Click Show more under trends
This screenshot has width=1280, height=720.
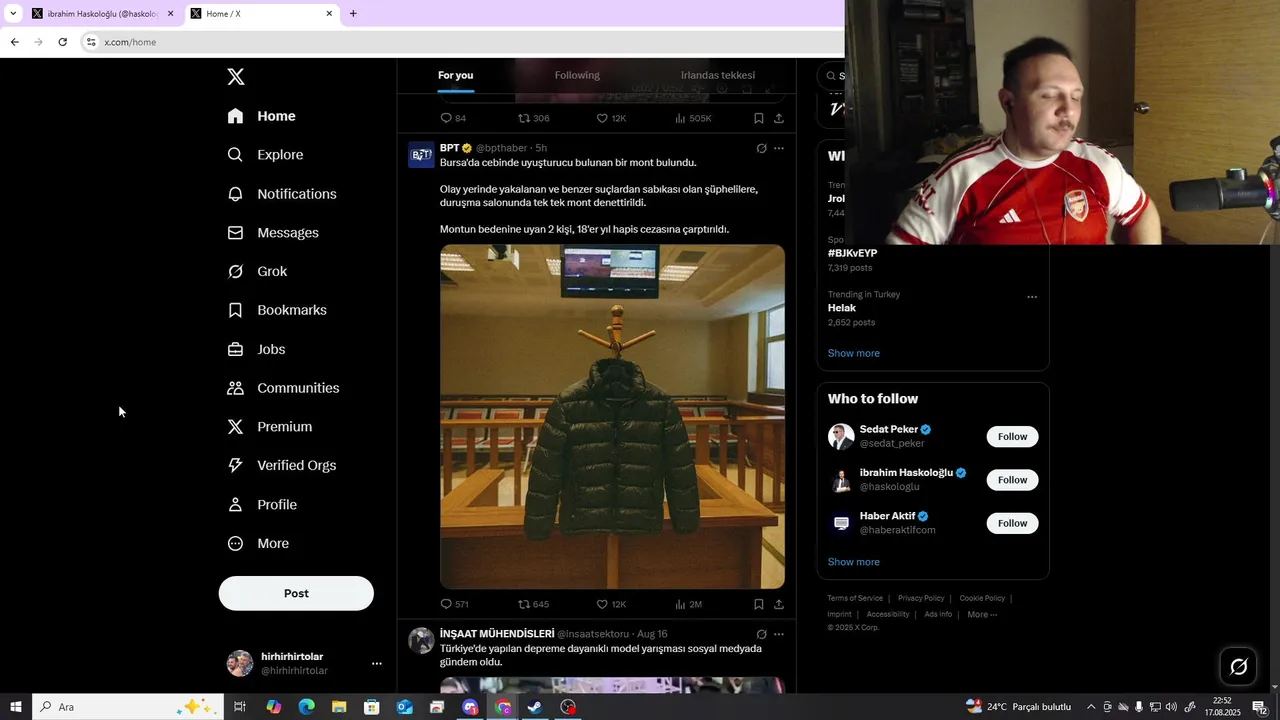pos(853,353)
